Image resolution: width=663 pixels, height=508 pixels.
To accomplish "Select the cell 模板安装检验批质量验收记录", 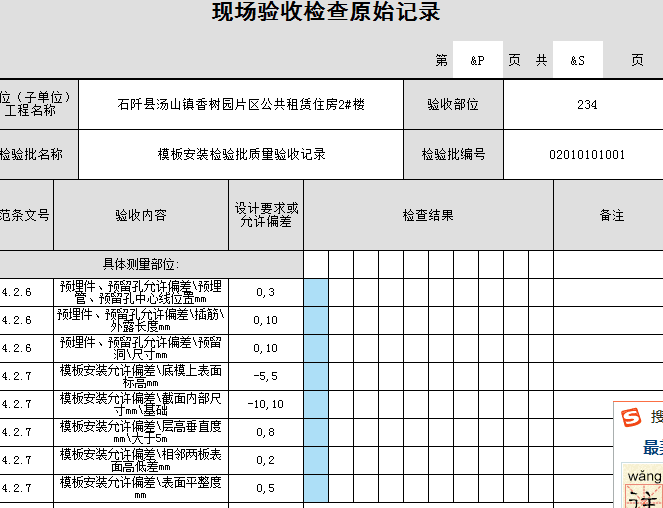I will pyautogui.click(x=240, y=154).
